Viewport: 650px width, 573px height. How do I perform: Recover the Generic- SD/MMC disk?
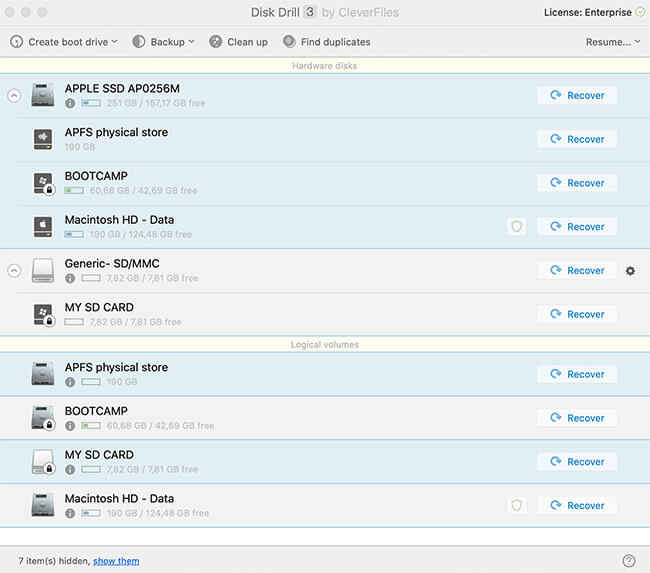(x=577, y=270)
